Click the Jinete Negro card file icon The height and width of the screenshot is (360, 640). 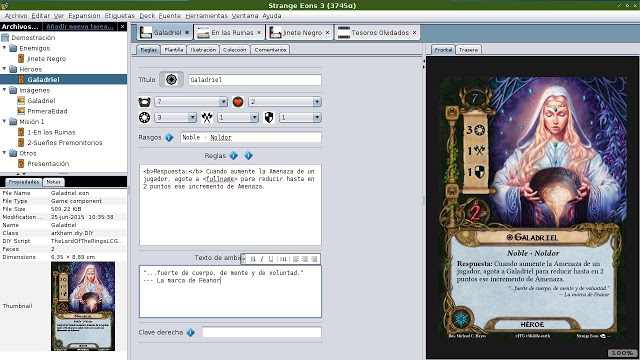pyautogui.click(x=21, y=59)
